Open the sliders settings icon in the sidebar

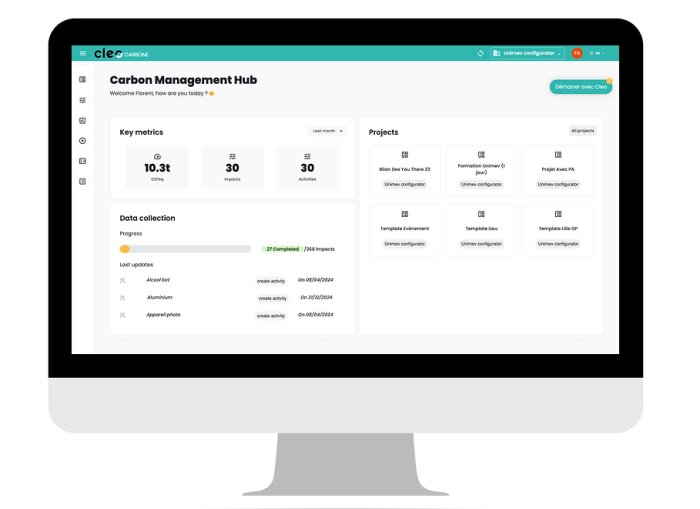(x=82, y=100)
